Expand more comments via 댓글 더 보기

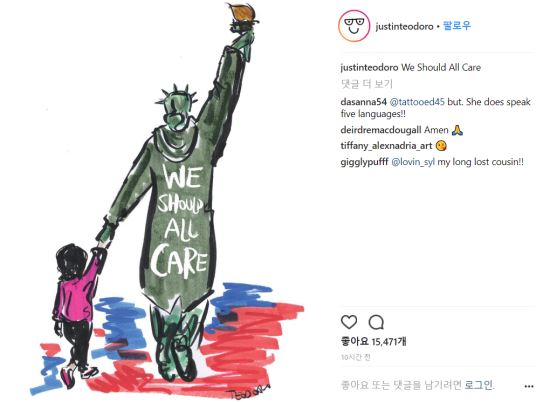point(366,84)
